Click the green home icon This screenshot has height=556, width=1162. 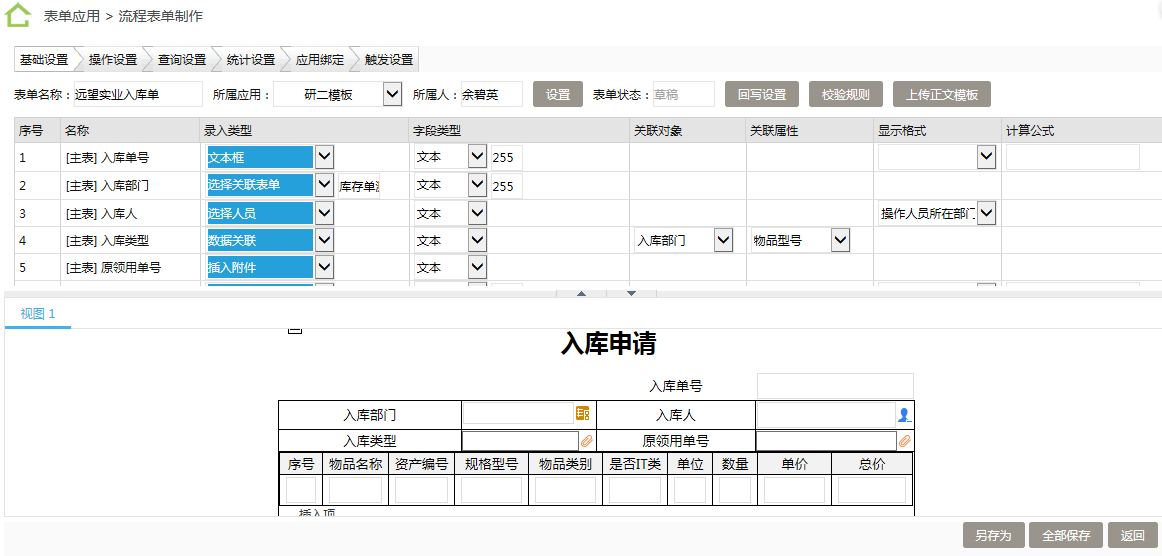coord(18,16)
